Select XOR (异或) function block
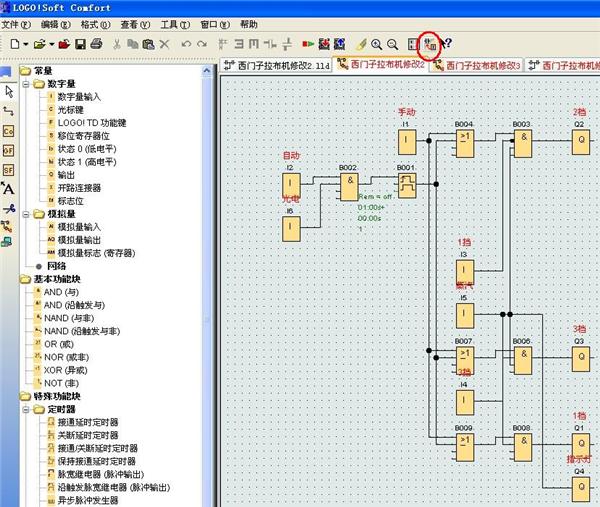Screen dimensions: 600x507 (65, 370)
